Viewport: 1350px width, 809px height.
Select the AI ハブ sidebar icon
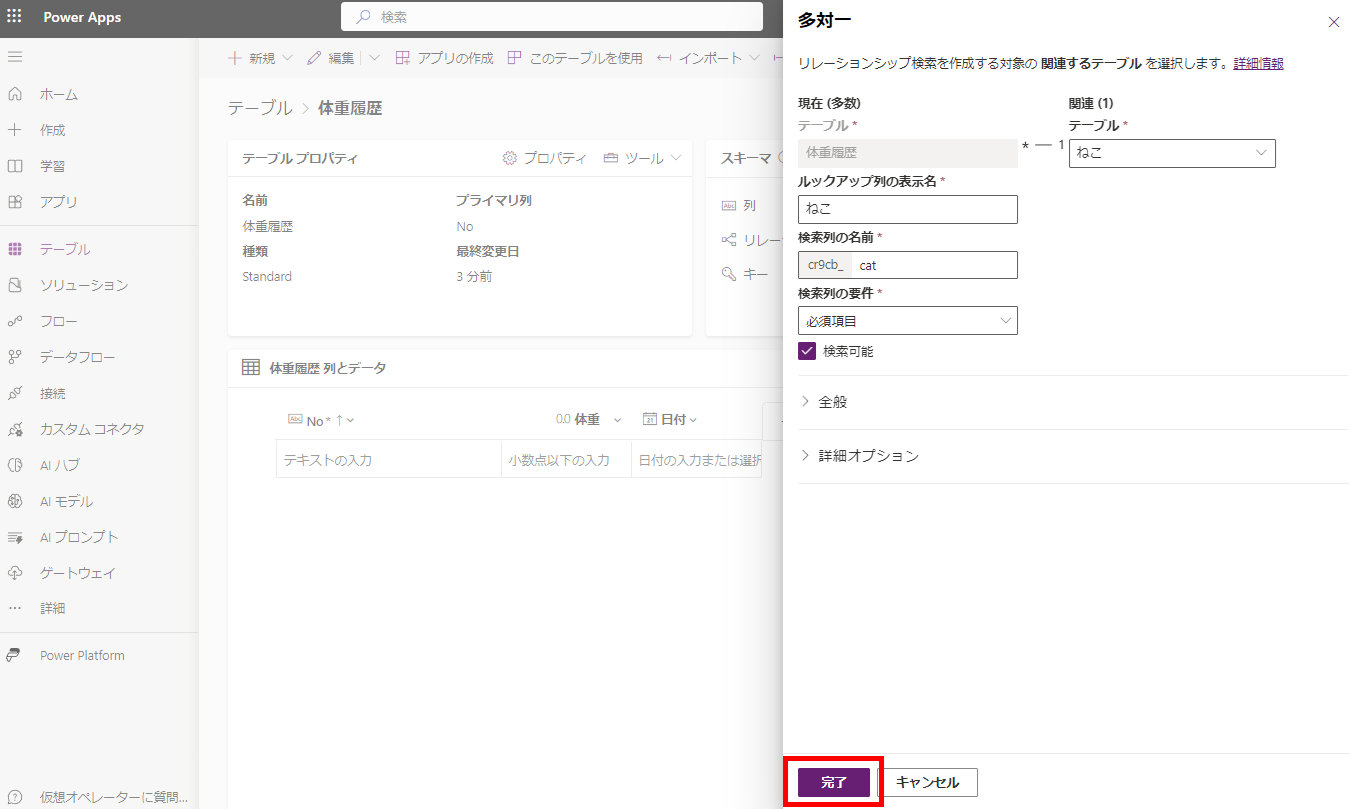coord(15,465)
